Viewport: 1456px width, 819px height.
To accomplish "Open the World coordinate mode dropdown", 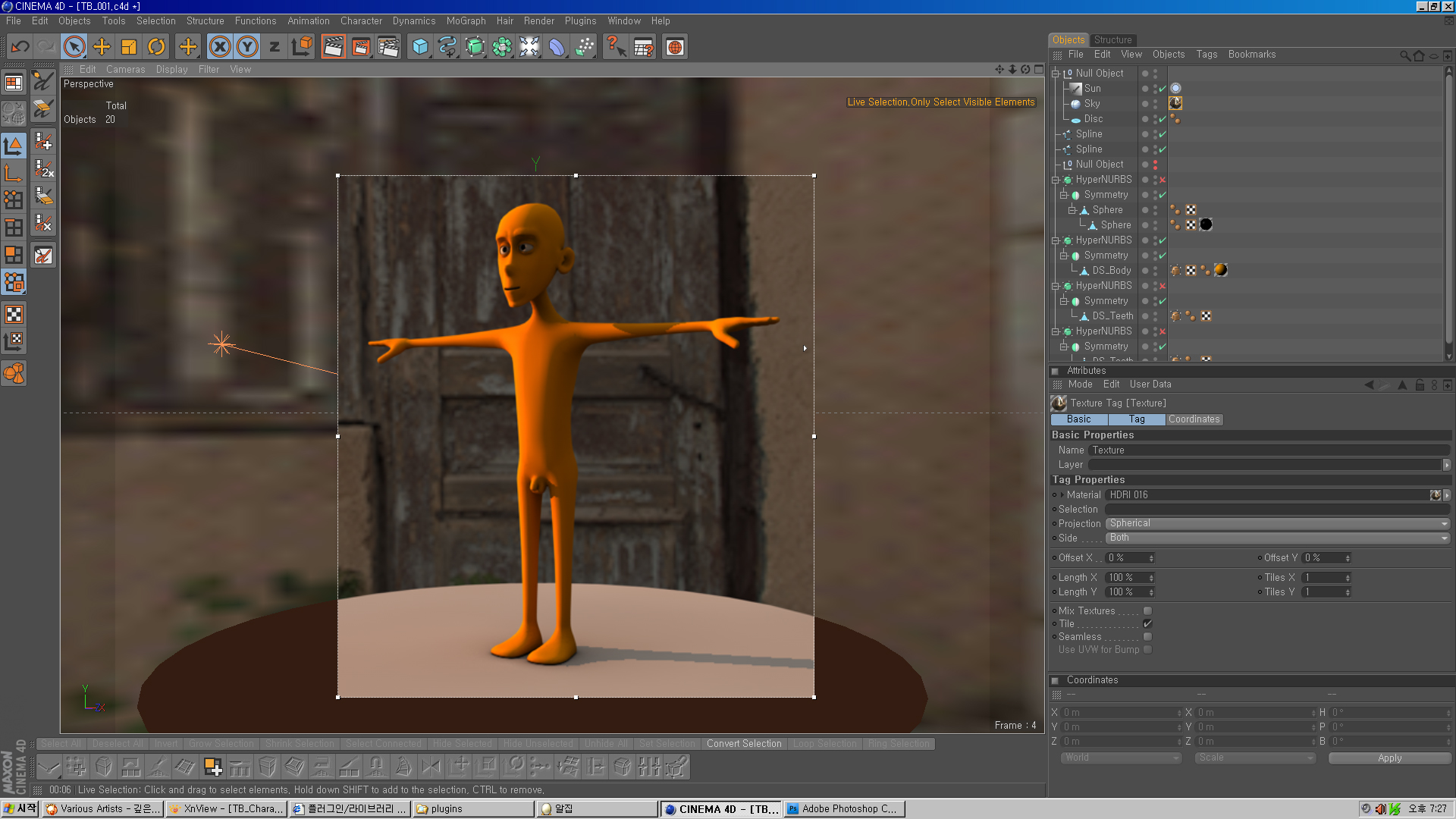I will [1122, 758].
